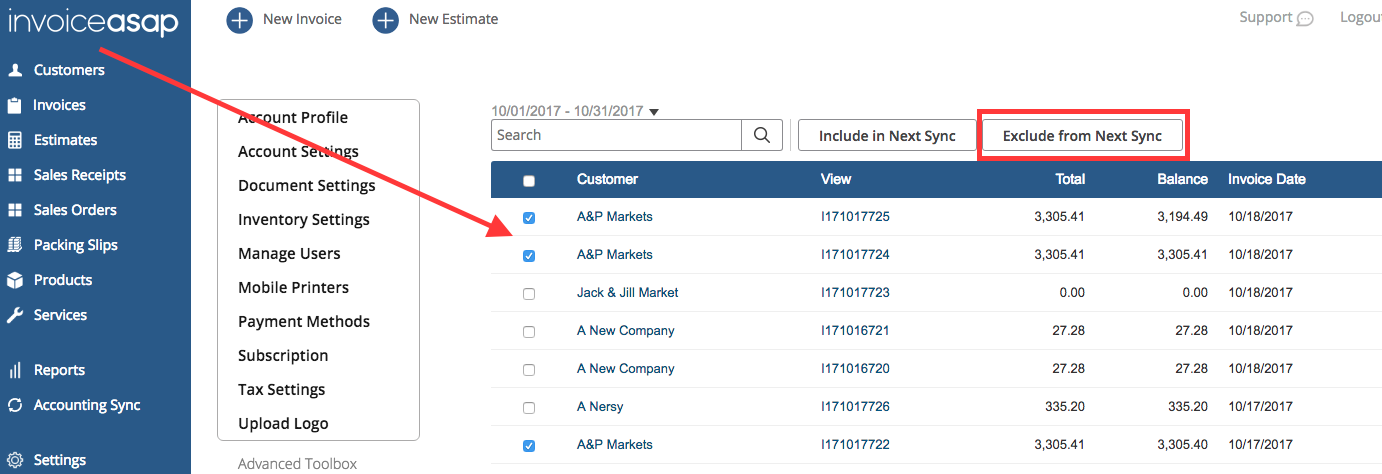Viewport: 1382px width, 474px height.
Task: Toggle the select-all checkbox in table header
Action: (x=529, y=181)
